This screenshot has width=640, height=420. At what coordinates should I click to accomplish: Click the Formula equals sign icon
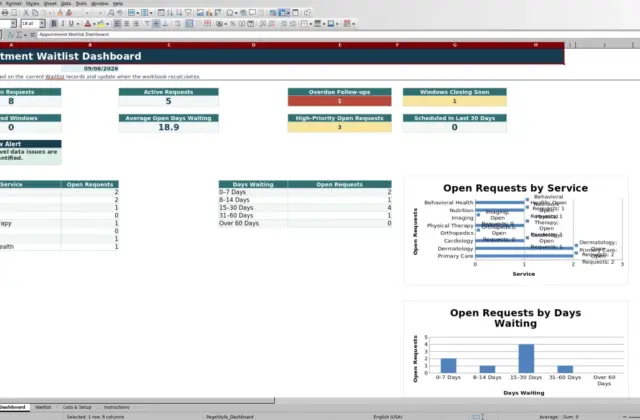point(32,35)
